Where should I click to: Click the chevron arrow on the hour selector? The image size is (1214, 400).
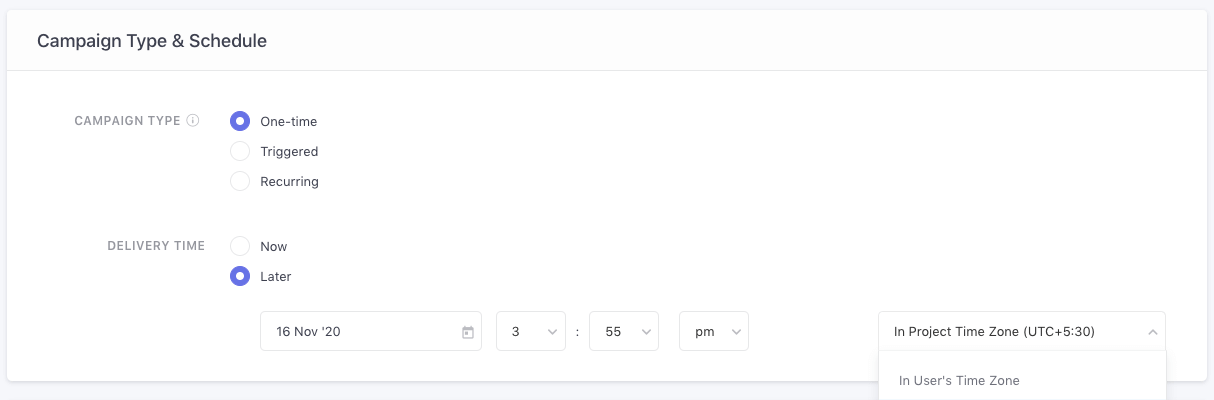tap(552, 332)
